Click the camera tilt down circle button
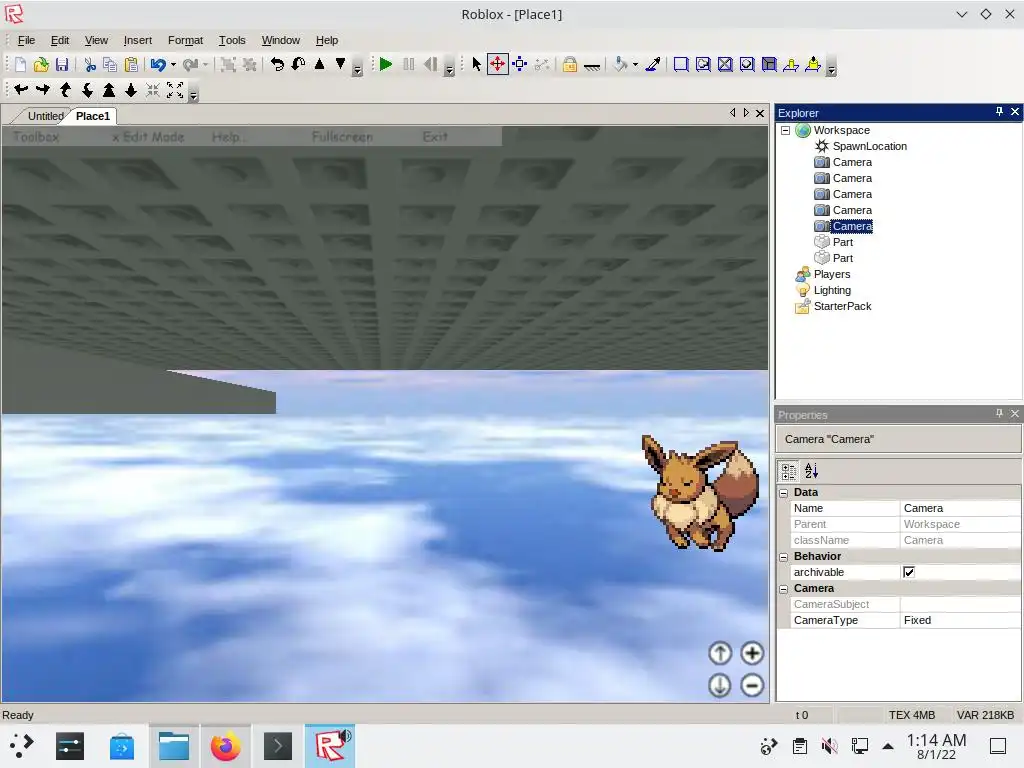 pyautogui.click(x=720, y=685)
